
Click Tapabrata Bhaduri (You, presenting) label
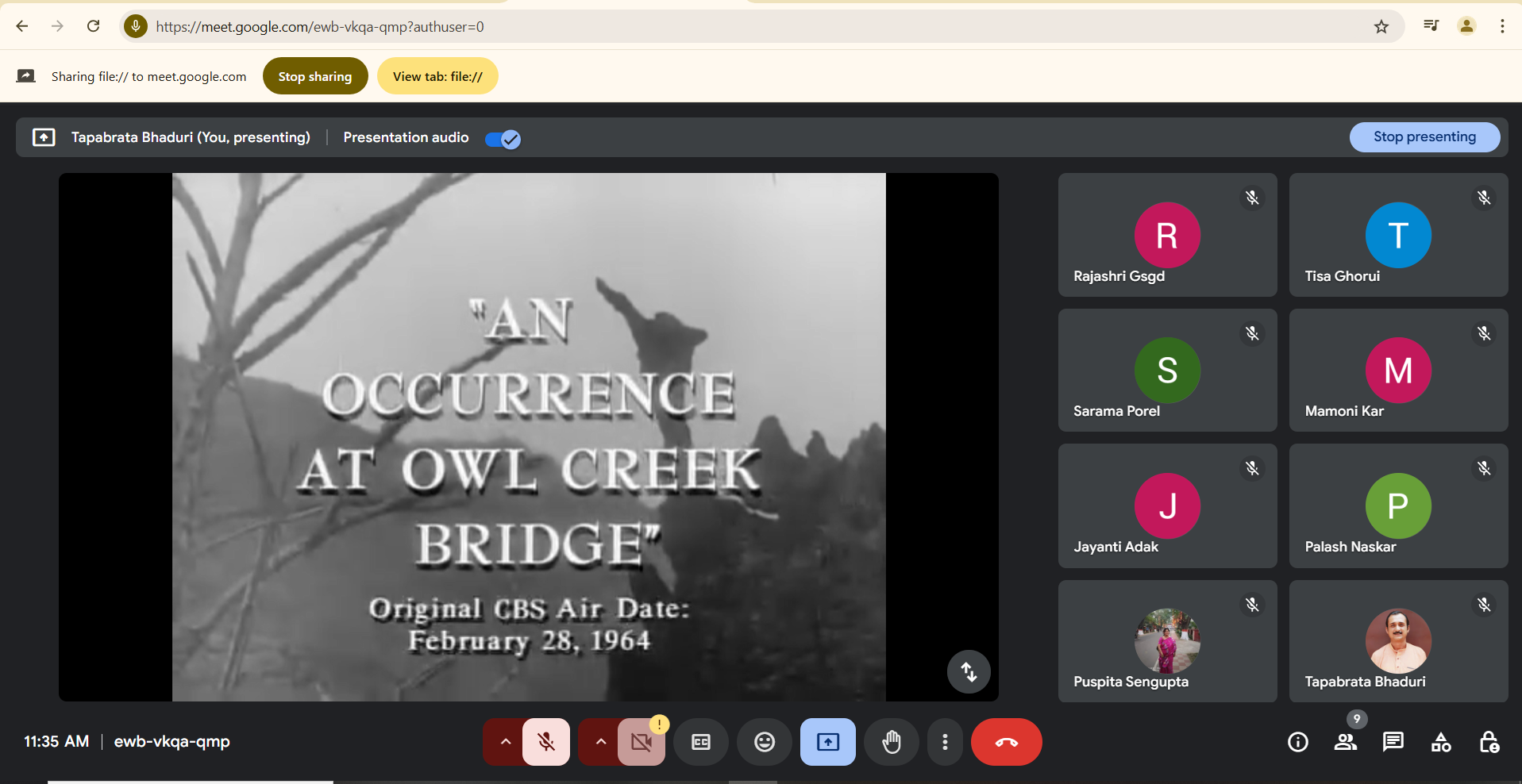click(191, 137)
